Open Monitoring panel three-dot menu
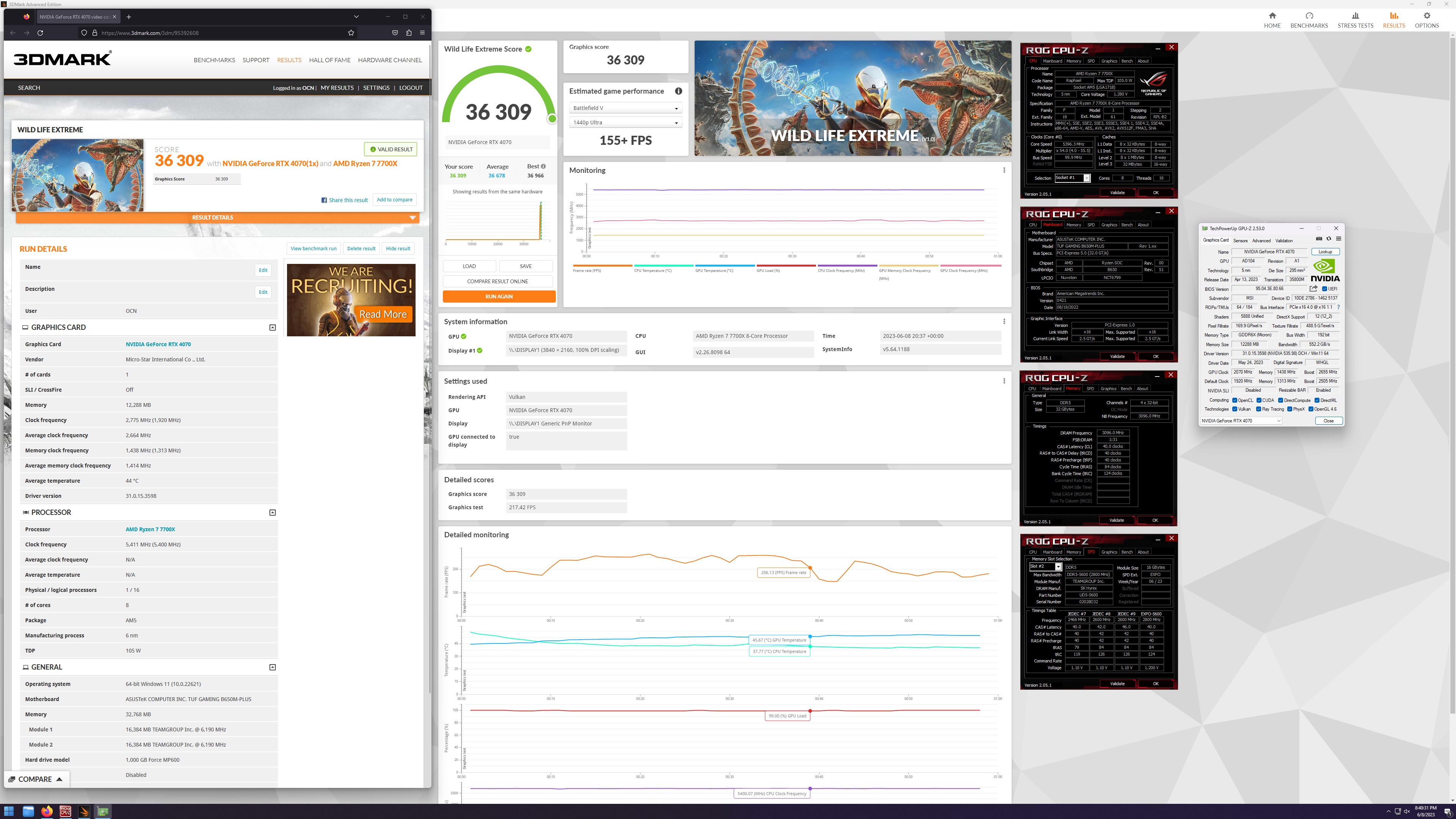This screenshot has width=1456, height=819. (1004, 170)
